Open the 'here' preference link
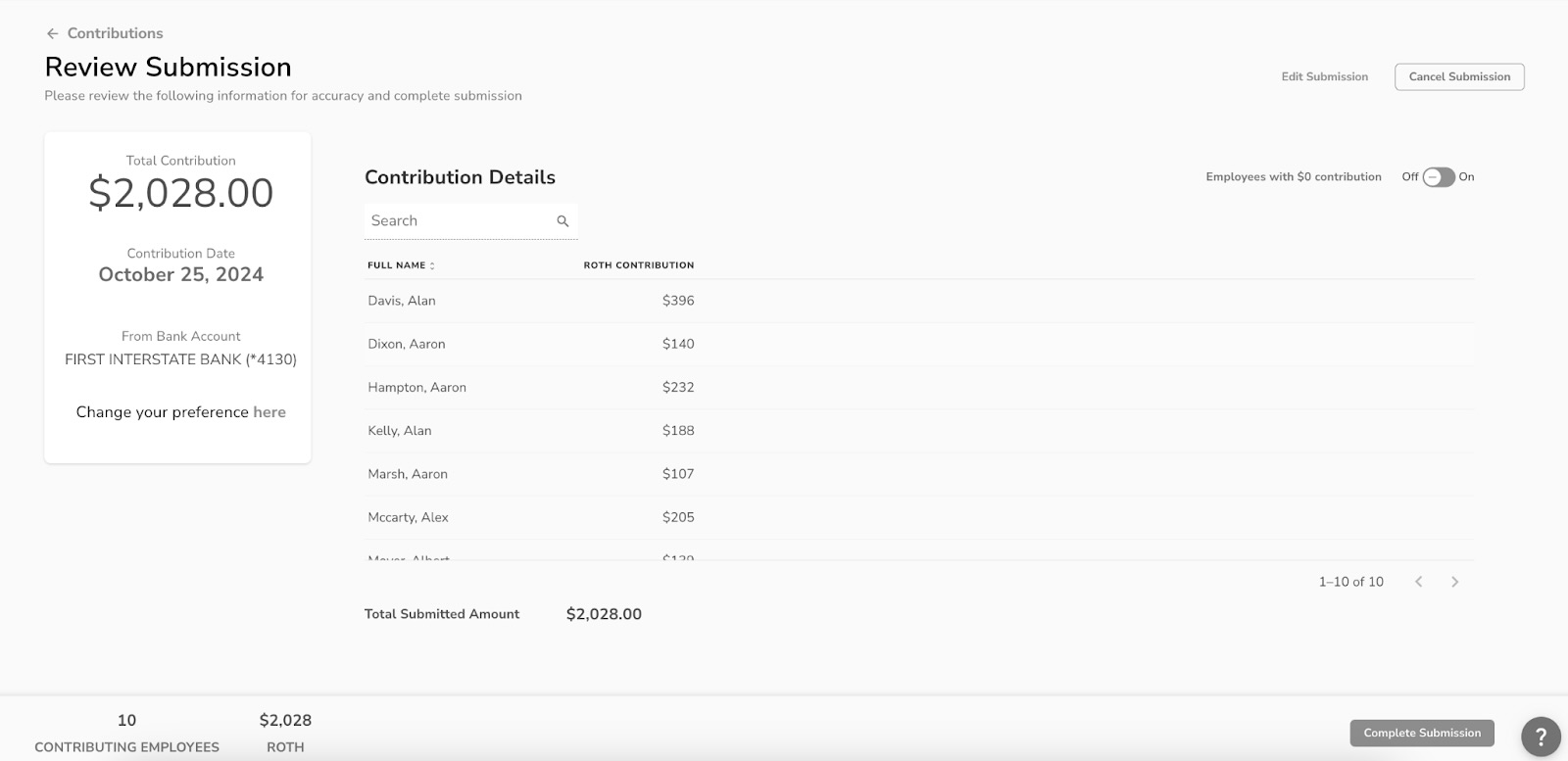This screenshot has width=1568, height=761. point(269,412)
